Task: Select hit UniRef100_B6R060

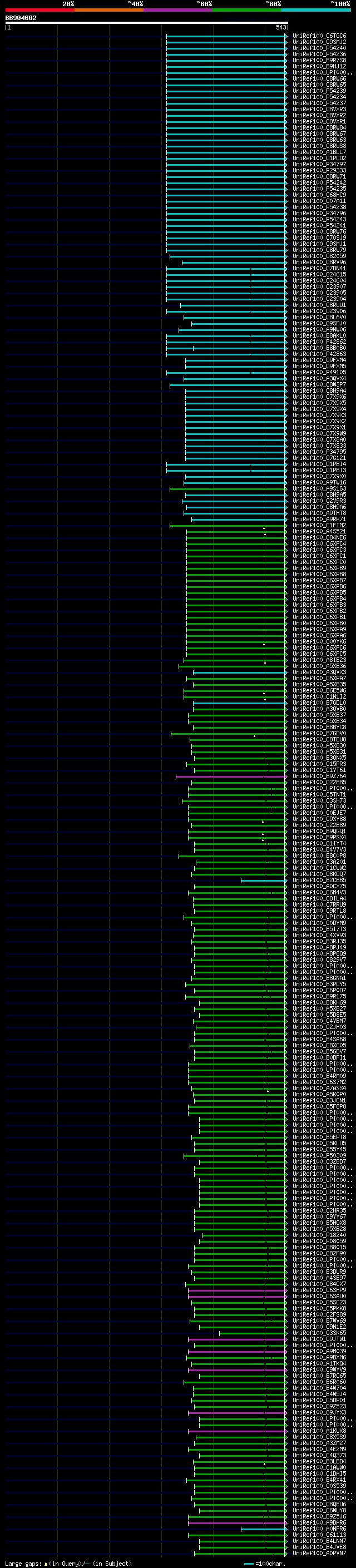Action: pyautogui.click(x=319, y=1382)
